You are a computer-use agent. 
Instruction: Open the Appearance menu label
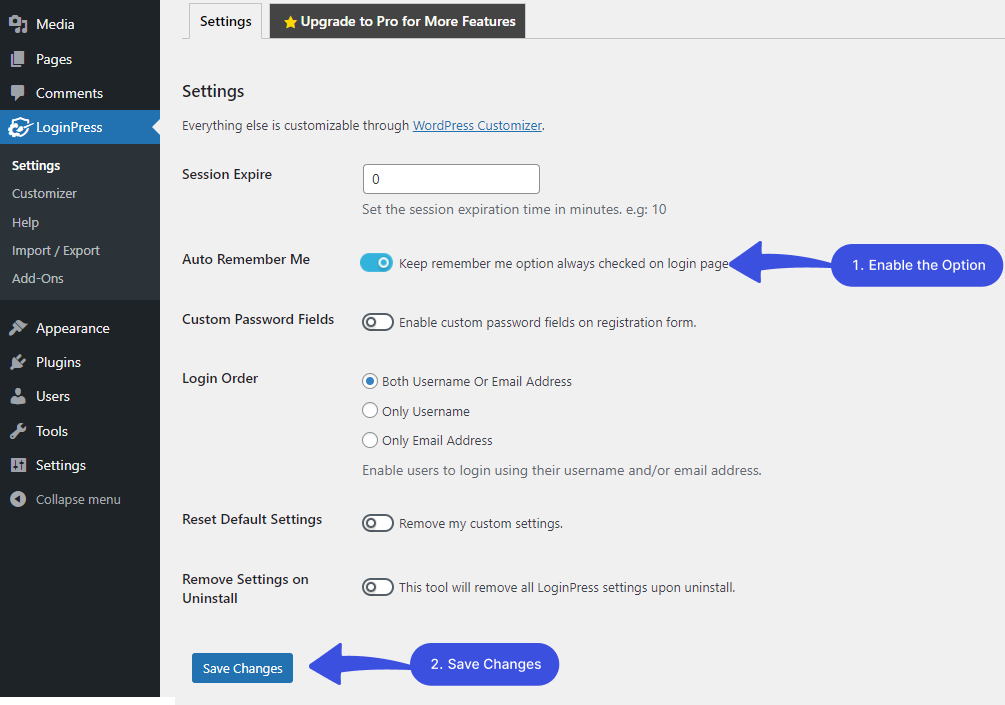tap(72, 328)
